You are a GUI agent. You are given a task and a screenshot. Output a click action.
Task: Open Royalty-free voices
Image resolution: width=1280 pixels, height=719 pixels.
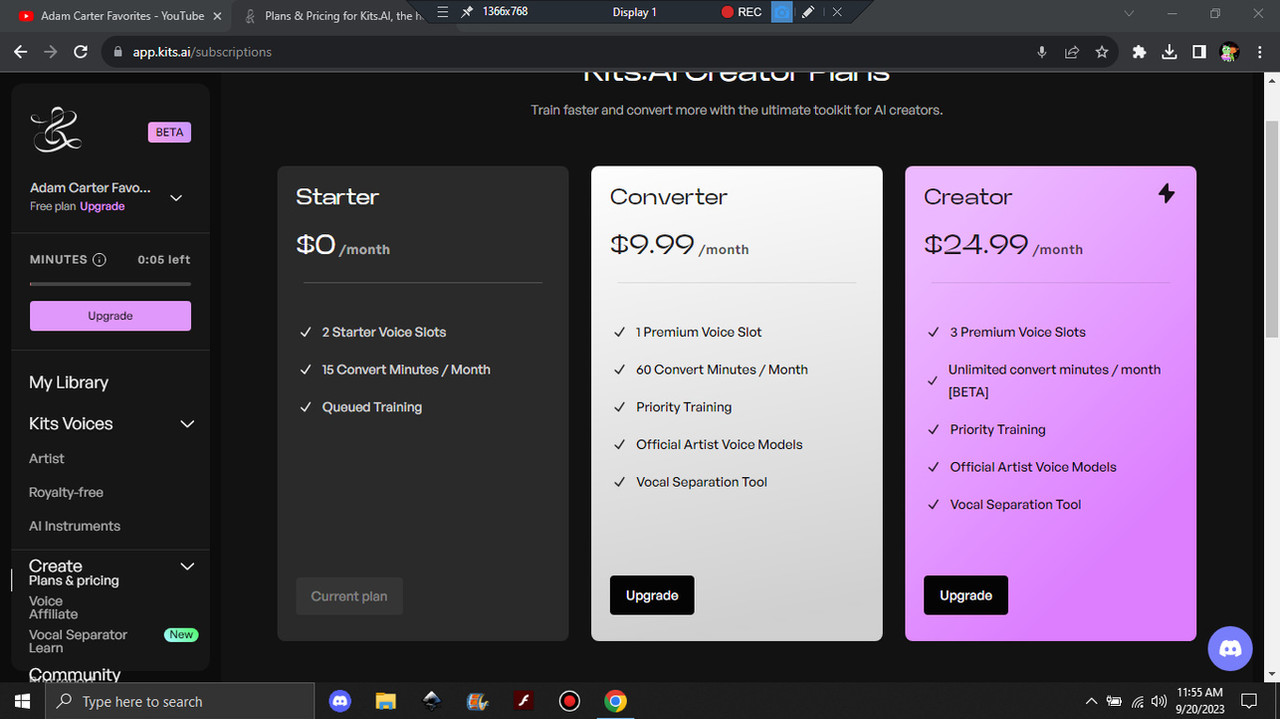coord(66,492)
